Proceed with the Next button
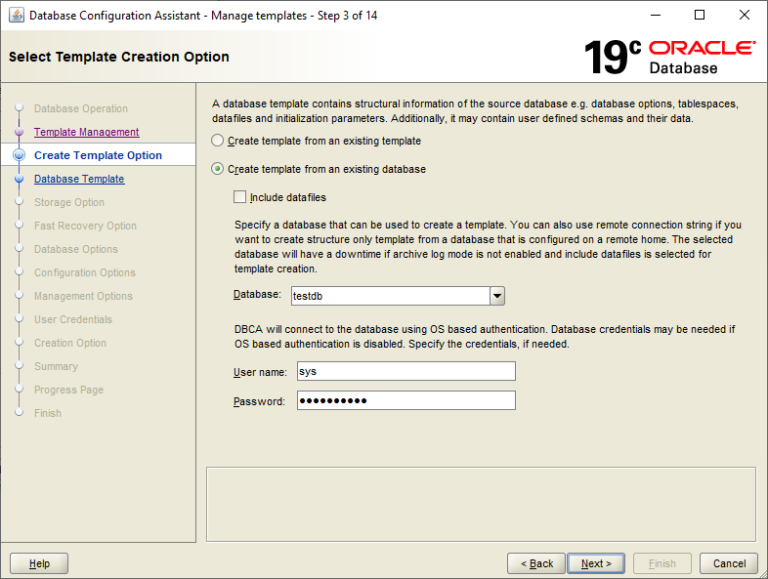 [596, 563]
